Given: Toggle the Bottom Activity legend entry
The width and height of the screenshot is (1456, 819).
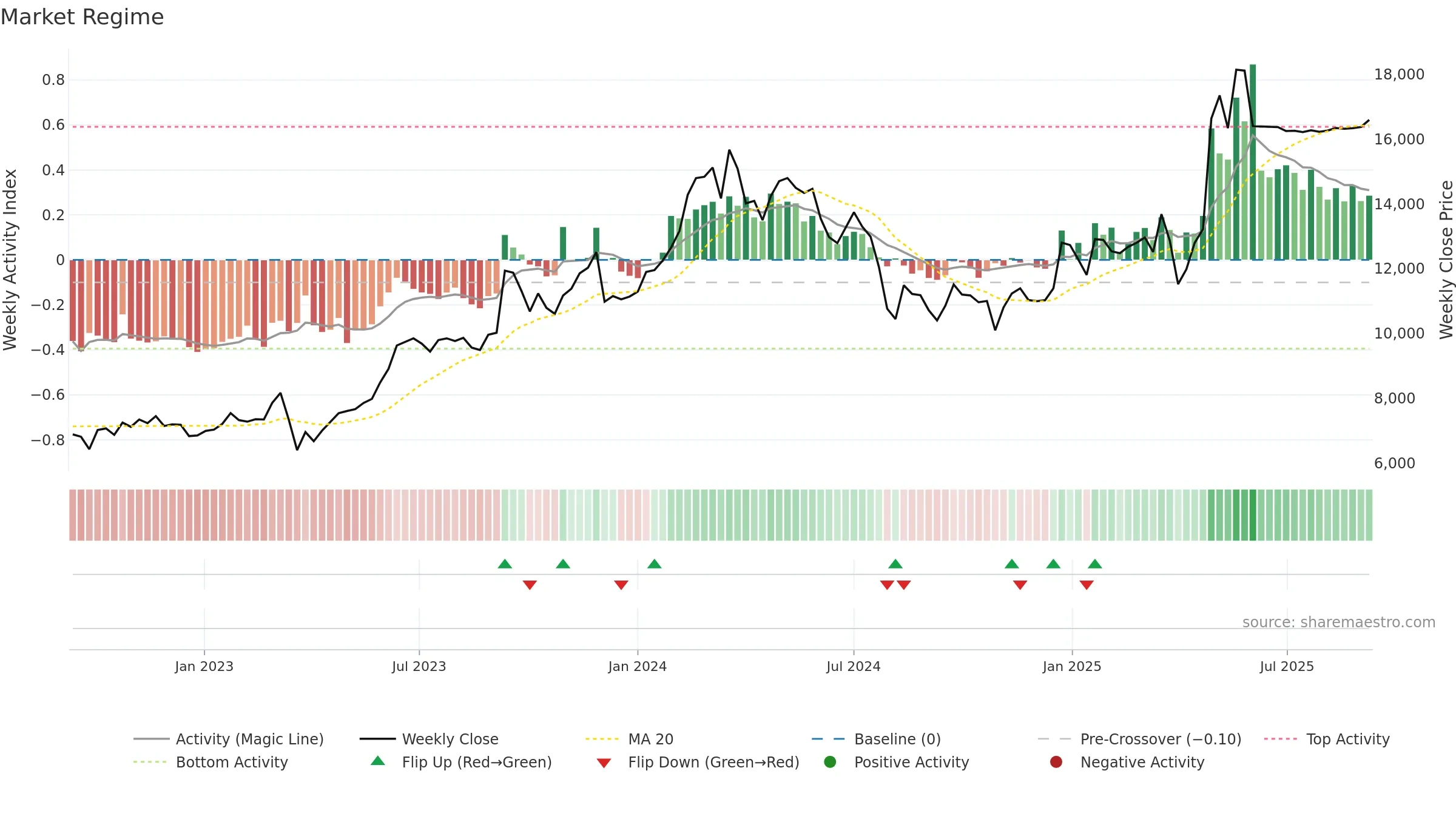Looking at the screenshot, I should (x=211, y=762).
